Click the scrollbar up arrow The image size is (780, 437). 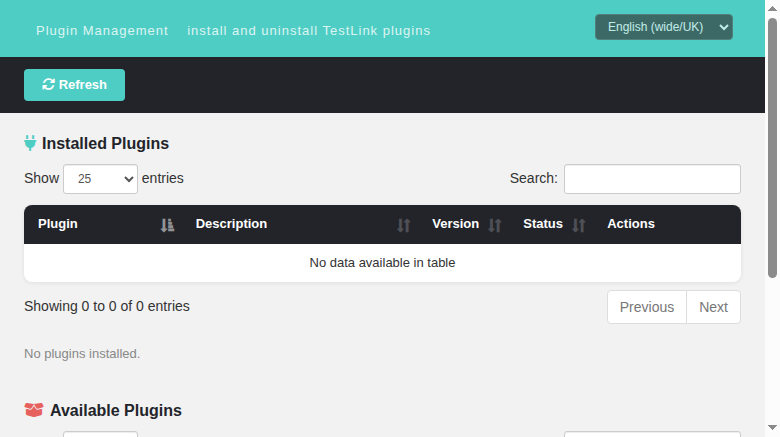(772, 8)
